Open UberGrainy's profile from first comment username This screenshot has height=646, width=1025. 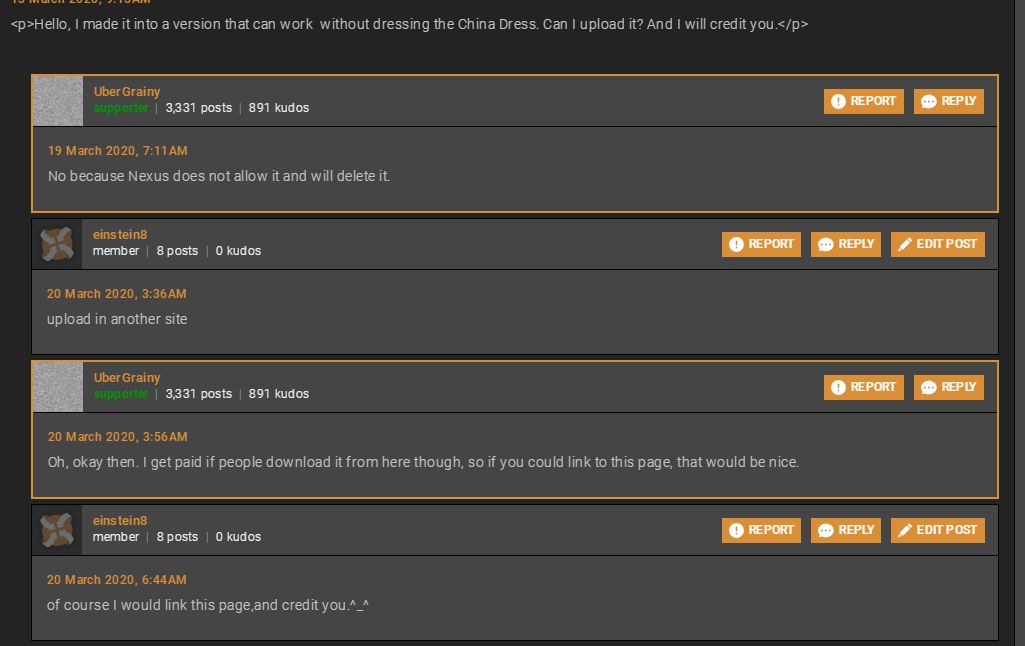pyautogui.click(x=127, y=92)
